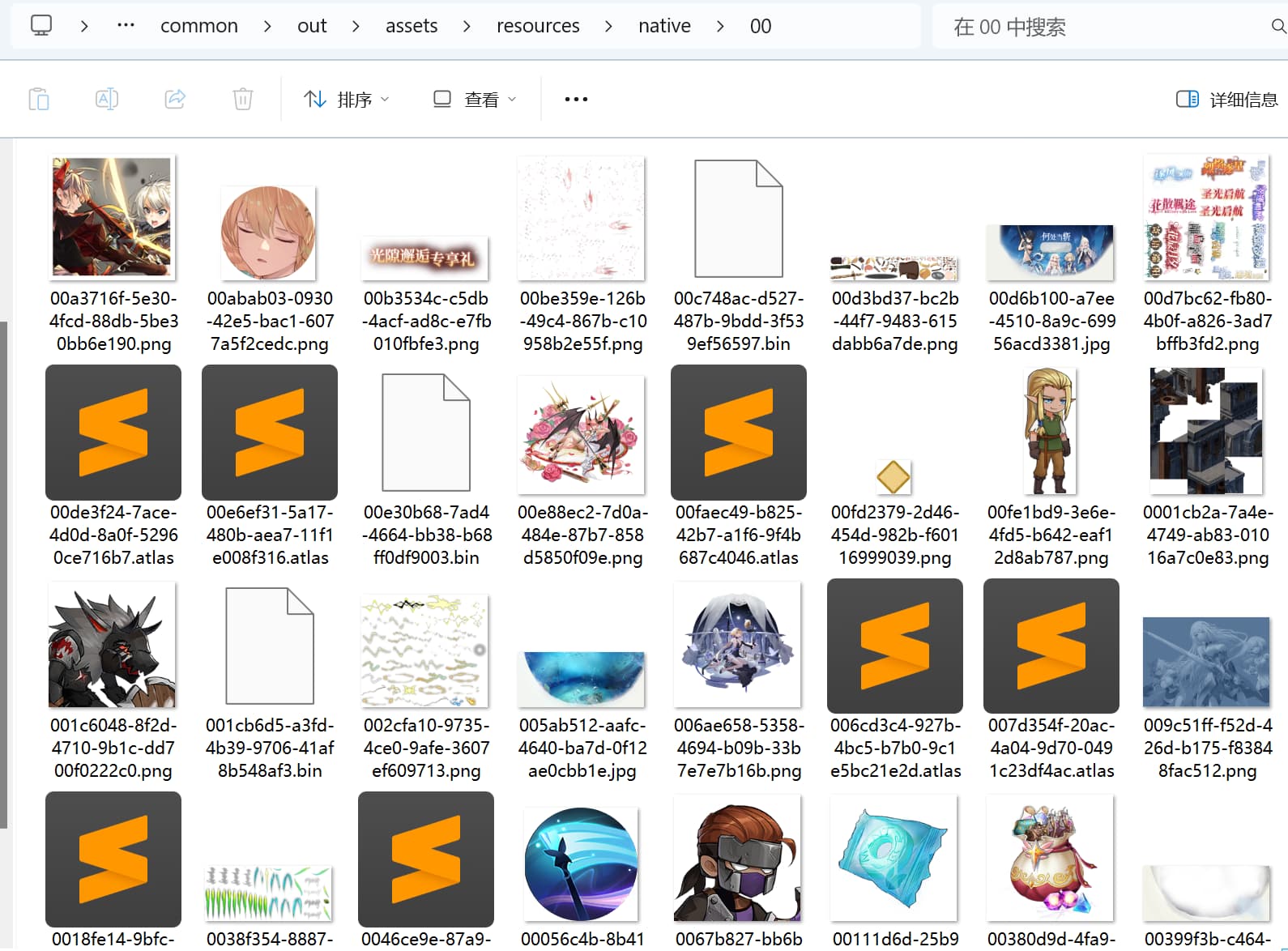Open the breadcrumb ellipsis for hidden folders
1288x951 pixels.
(126, 26)
